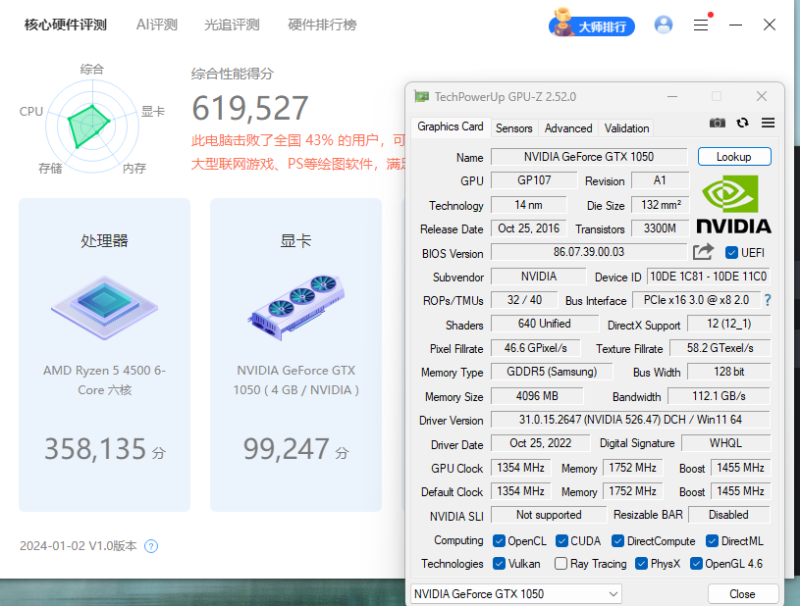Viewport: 800px width, 606px height.
Task: Close GPU-Z with title bar X
Action: pos(762,96)
